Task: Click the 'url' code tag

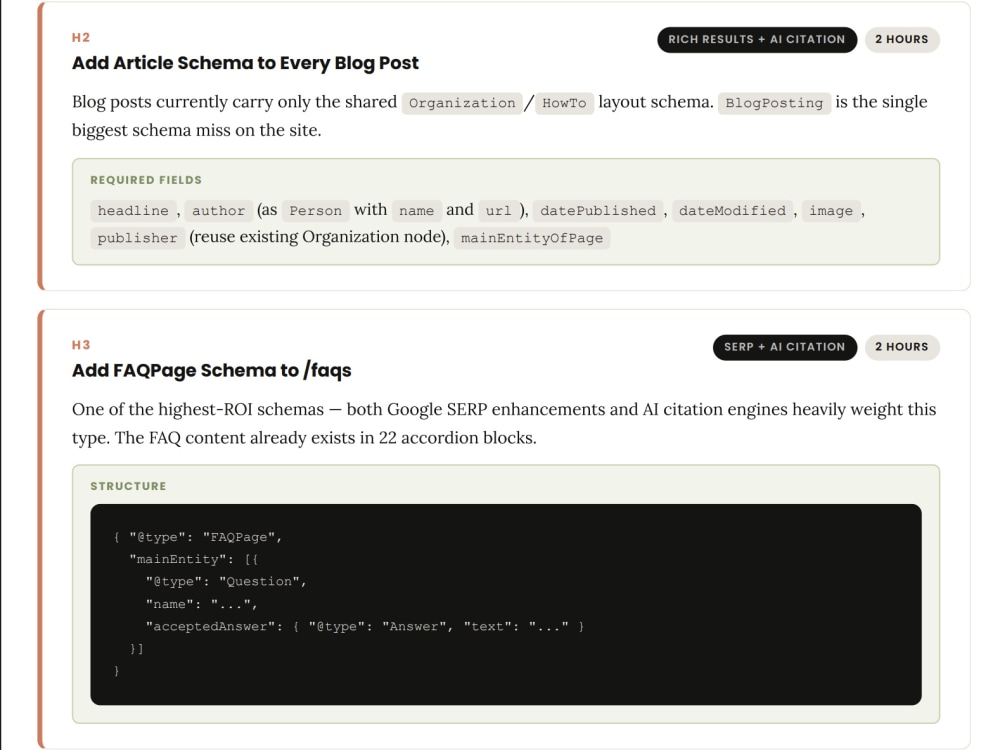Action: pos(498,210)
